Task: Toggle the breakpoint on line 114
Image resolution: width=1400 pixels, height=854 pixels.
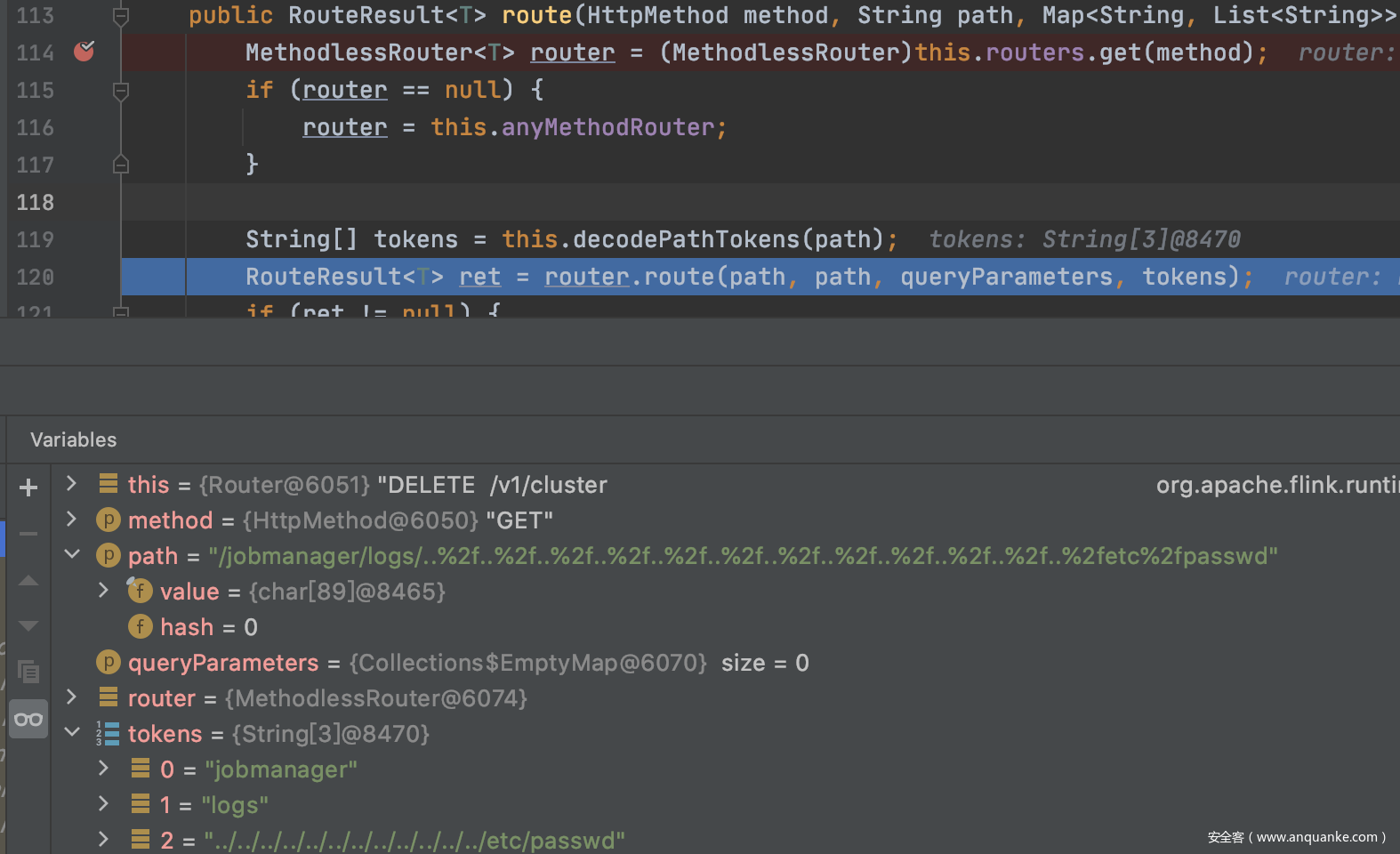Action: (x=84, y=52)
